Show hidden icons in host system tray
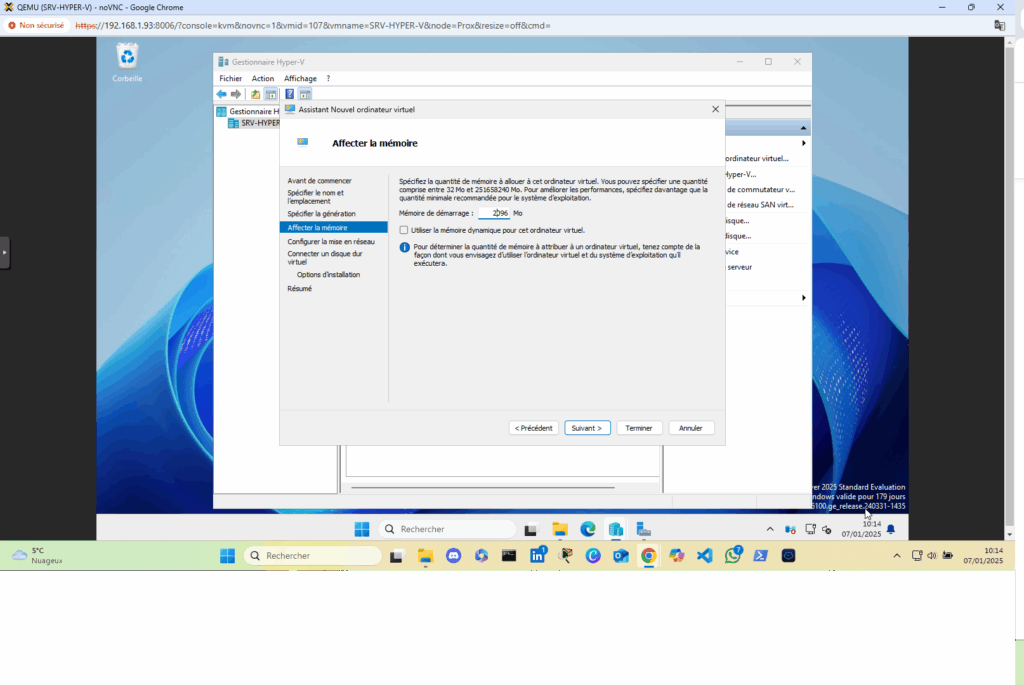This screenshot has width=1024, height=685. pyautogui.click(x=897, y=556)
